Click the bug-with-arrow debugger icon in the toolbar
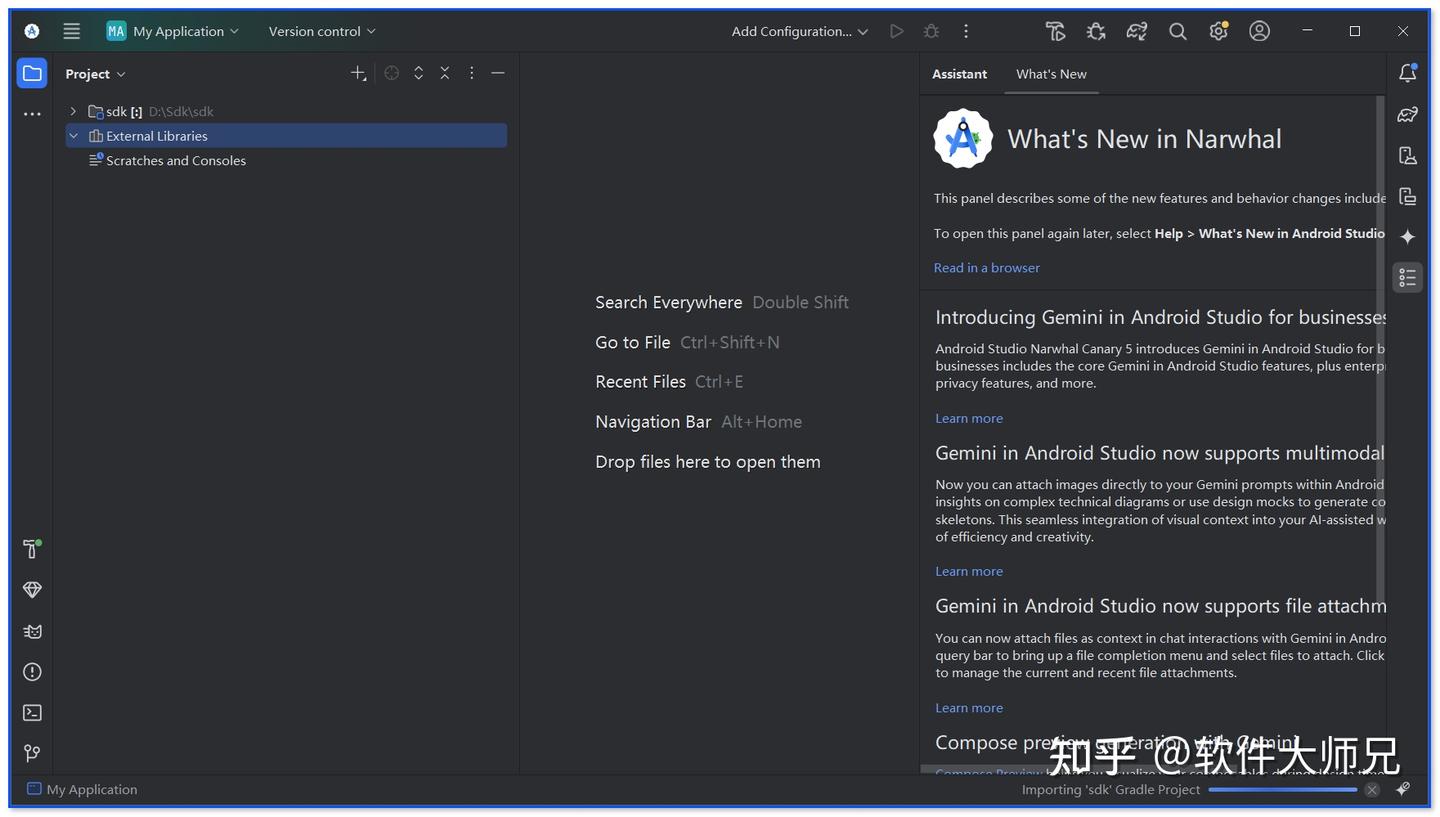The height and width of the screenshot is (817, 1440). point(1096,31)
